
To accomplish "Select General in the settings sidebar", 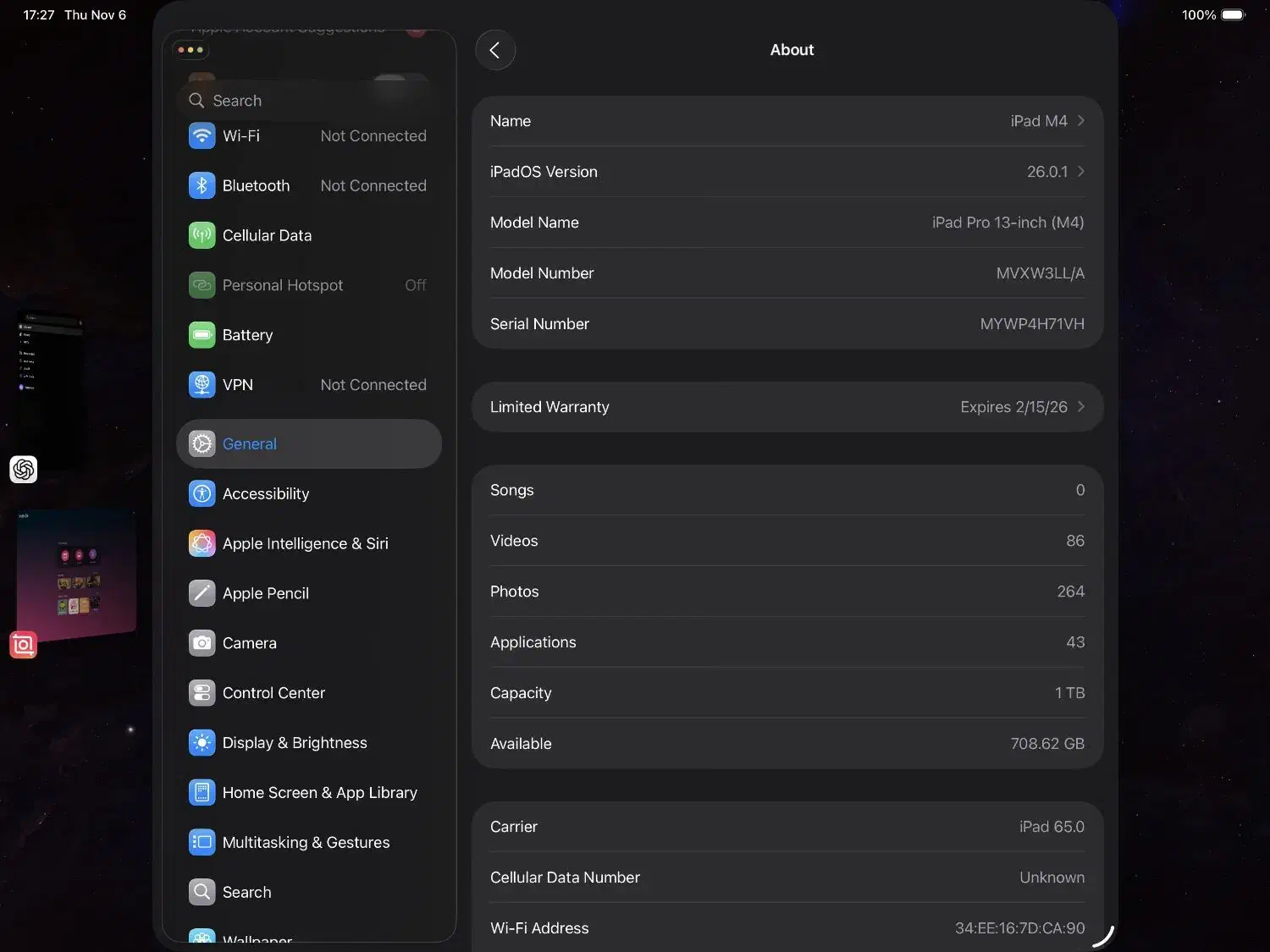I will 309,444.
